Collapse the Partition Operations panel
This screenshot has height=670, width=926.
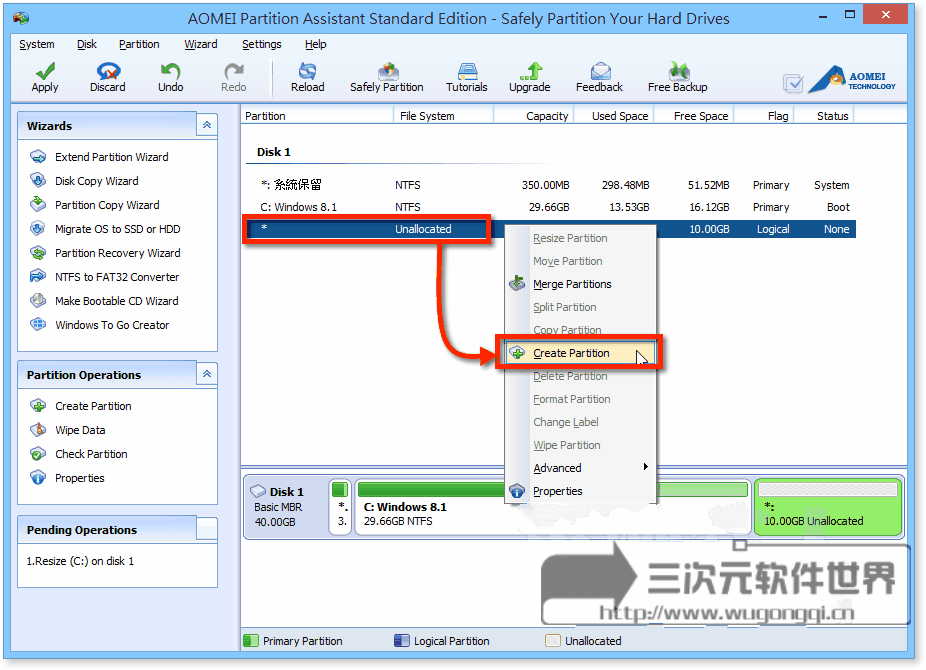click(x=207, y=373)
